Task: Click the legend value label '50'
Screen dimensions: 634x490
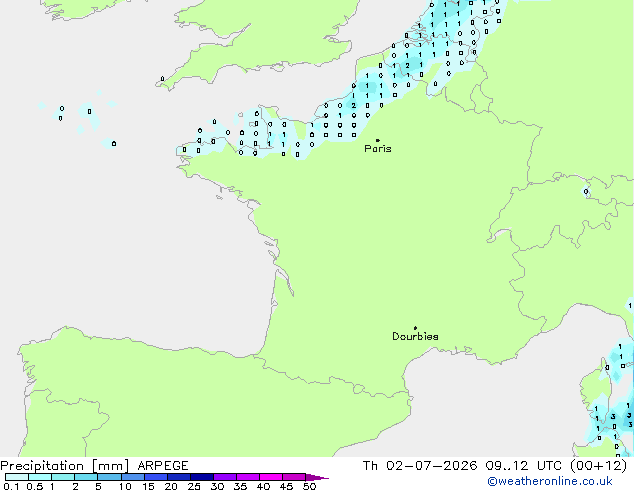Action: [309, 486]
